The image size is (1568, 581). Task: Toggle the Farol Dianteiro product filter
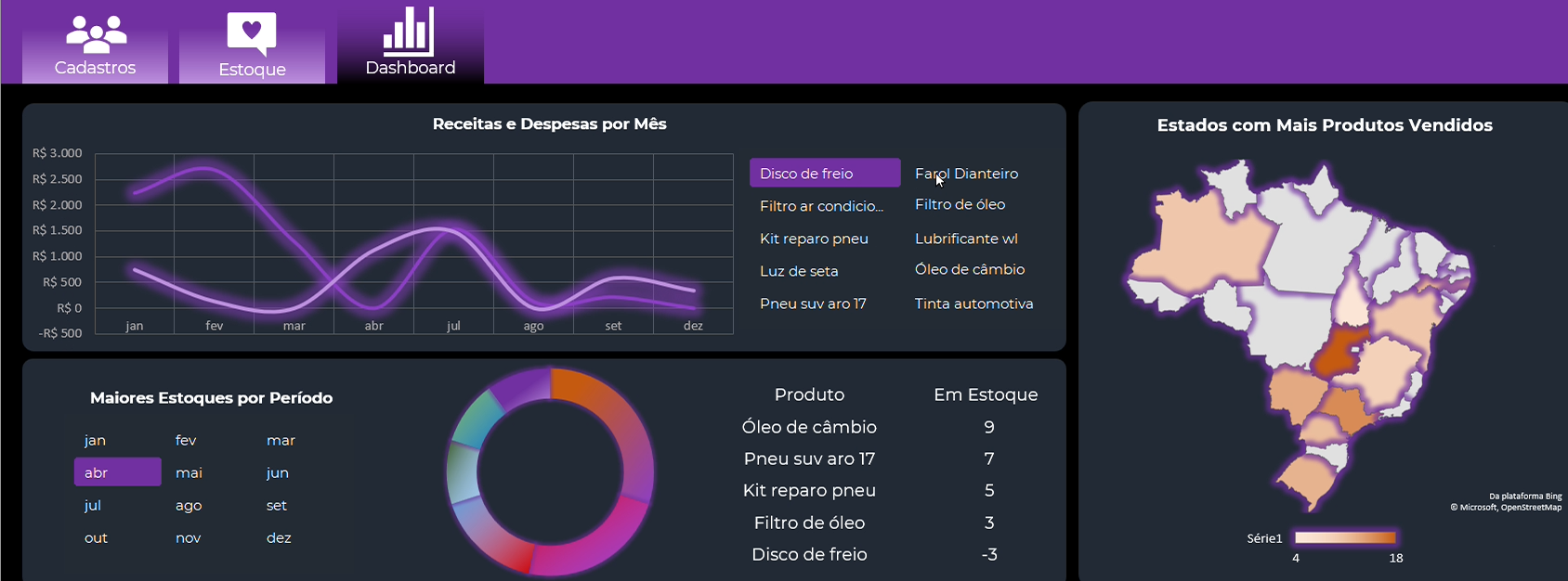click(966, 174)
